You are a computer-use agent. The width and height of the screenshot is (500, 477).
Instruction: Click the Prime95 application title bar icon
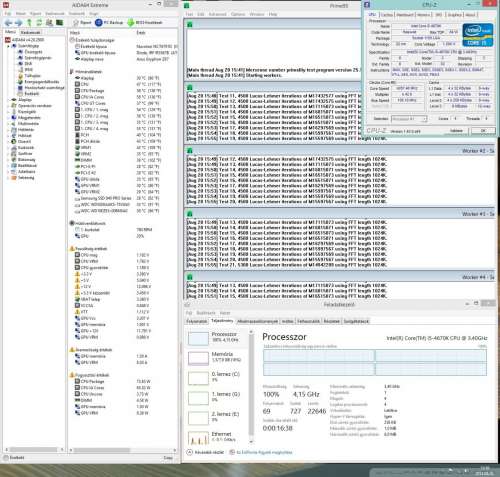[x=187, y=5]
